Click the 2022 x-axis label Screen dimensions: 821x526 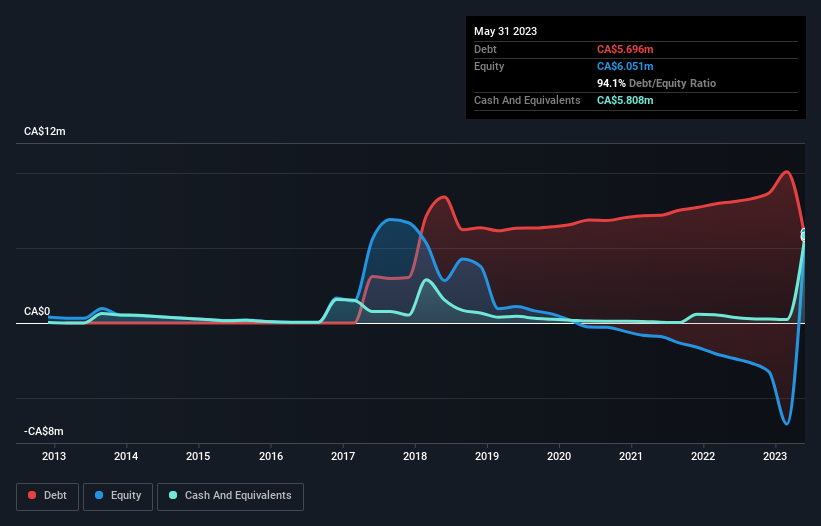point(703,456)
